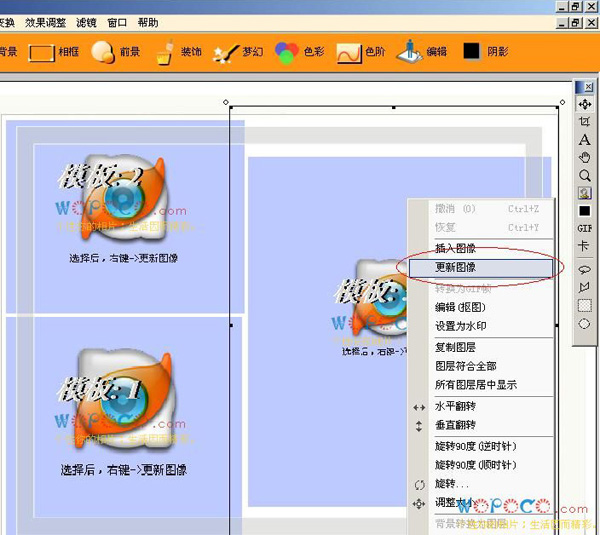Screen dimensions: 600x535
Task: Choose 设置为水印 from the context menu
Action: [481, 326]
